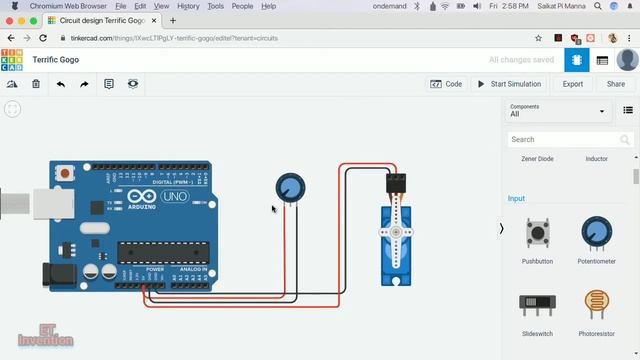Switch to circuit view icon
Image resolution: width=640 pixels, height=360 pixels.
coord(576,60)
